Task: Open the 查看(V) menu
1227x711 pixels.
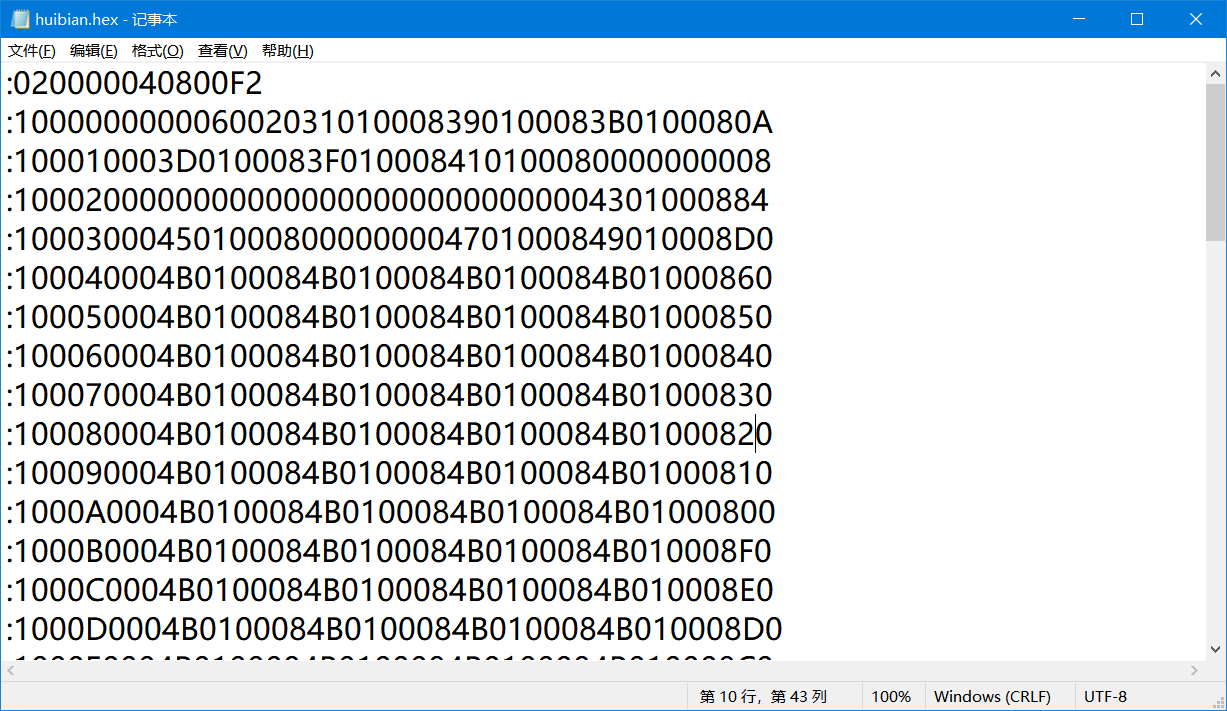Action: click(x=223, y=51)
